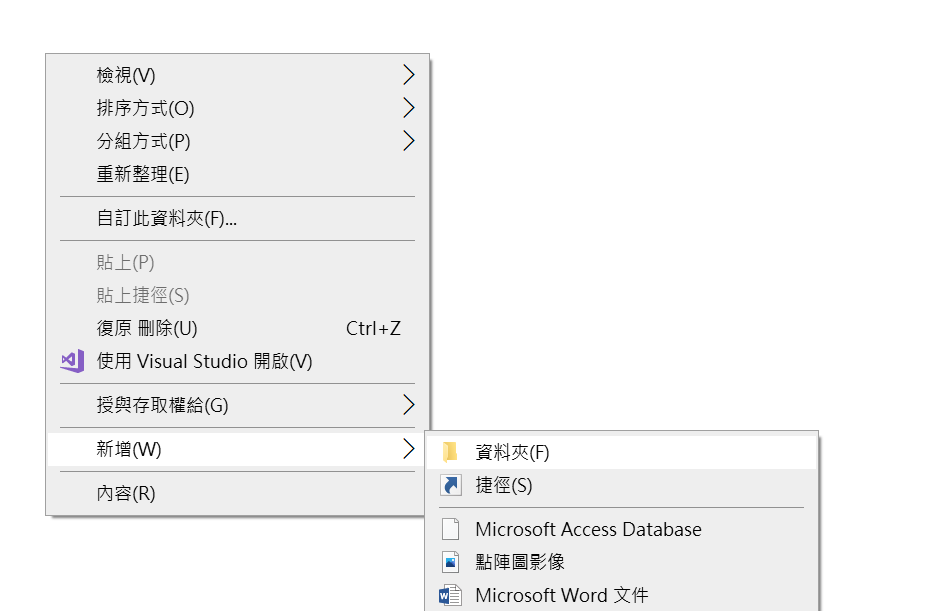The height and width of the screenshot is (611, 934).
Task: Expand the 授與存取權給(G) submenu arrow
Action: pyautogui.click(x=409, y=404)
